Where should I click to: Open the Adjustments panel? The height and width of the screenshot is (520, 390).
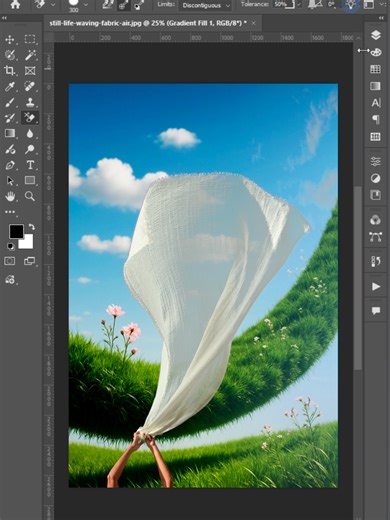376,178
